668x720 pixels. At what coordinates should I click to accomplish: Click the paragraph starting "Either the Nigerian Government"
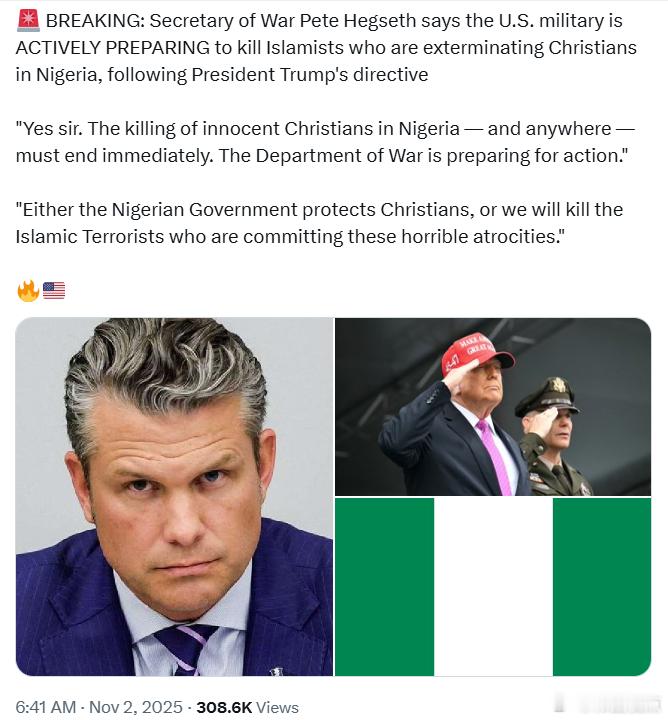tap(319, 223)
